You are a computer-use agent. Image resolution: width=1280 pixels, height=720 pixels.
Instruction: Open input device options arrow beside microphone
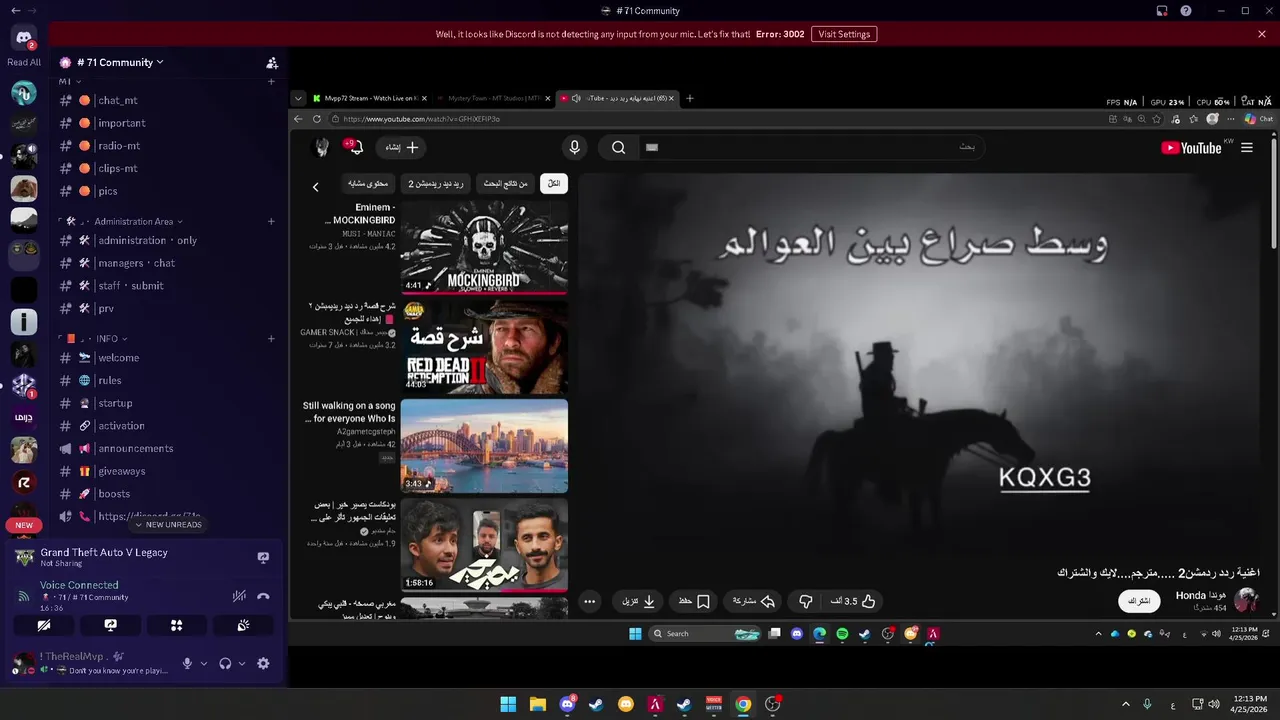204,663
